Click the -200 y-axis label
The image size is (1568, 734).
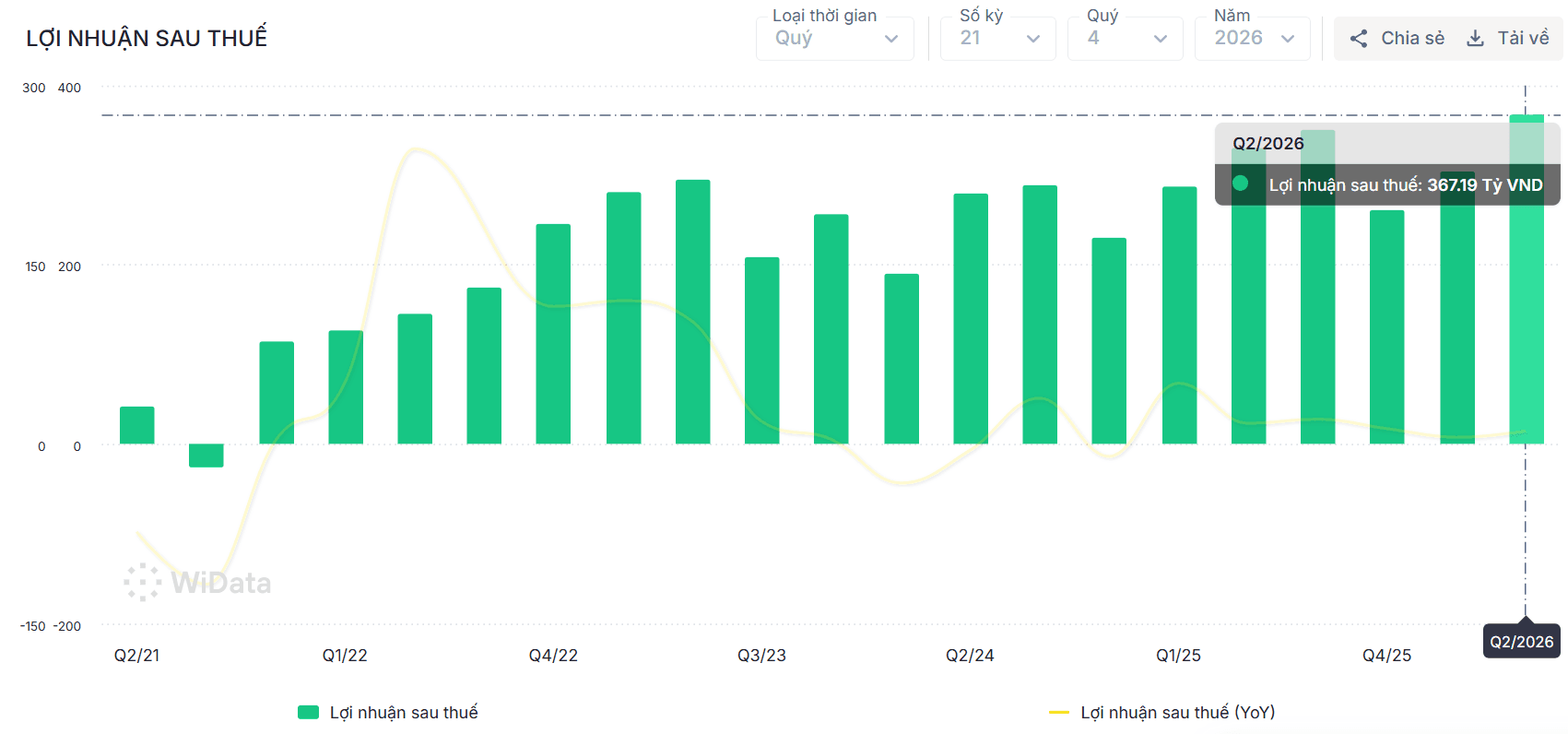[x=67, y=626]
